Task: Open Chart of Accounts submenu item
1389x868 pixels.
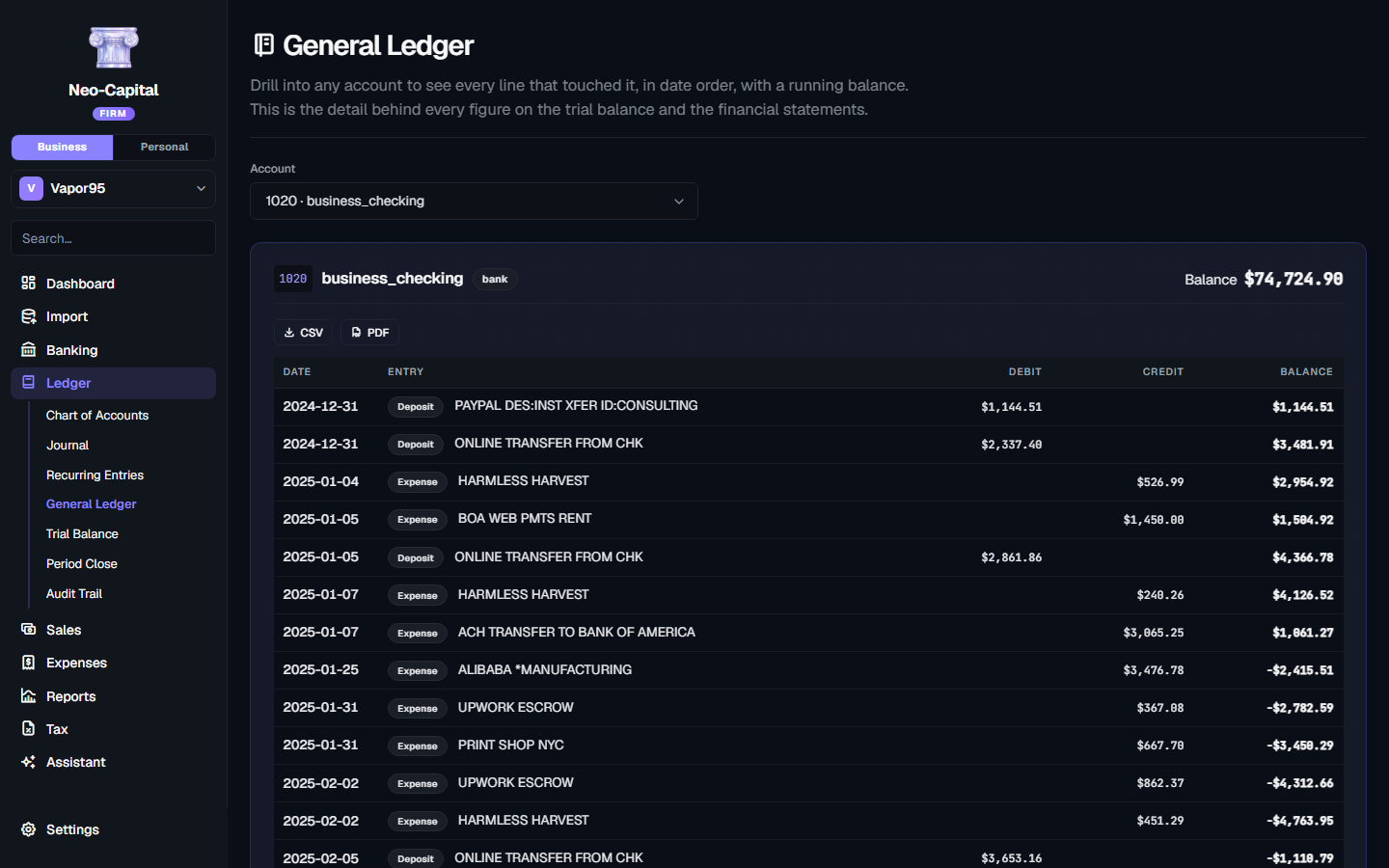Action: pos(97,416)
